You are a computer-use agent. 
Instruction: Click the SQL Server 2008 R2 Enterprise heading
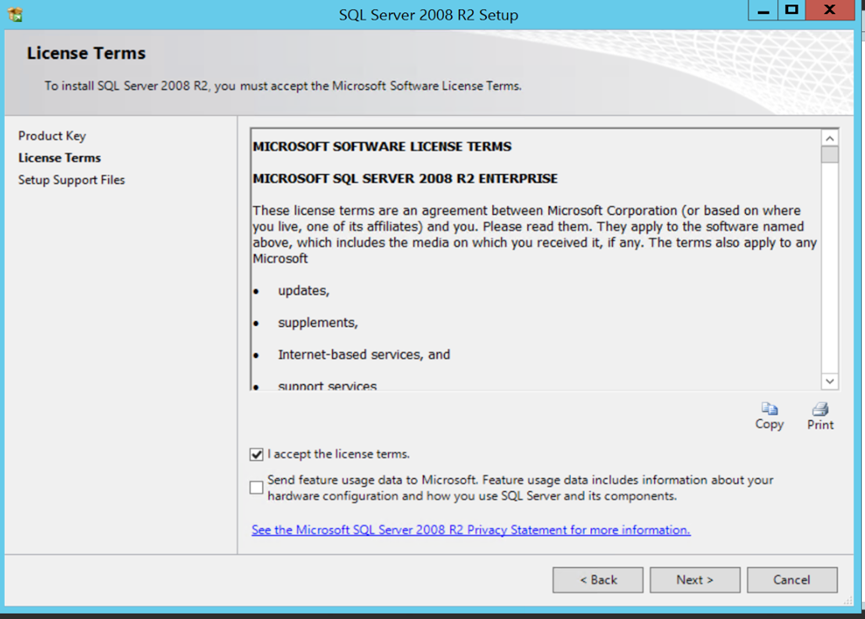click(405, 178)
